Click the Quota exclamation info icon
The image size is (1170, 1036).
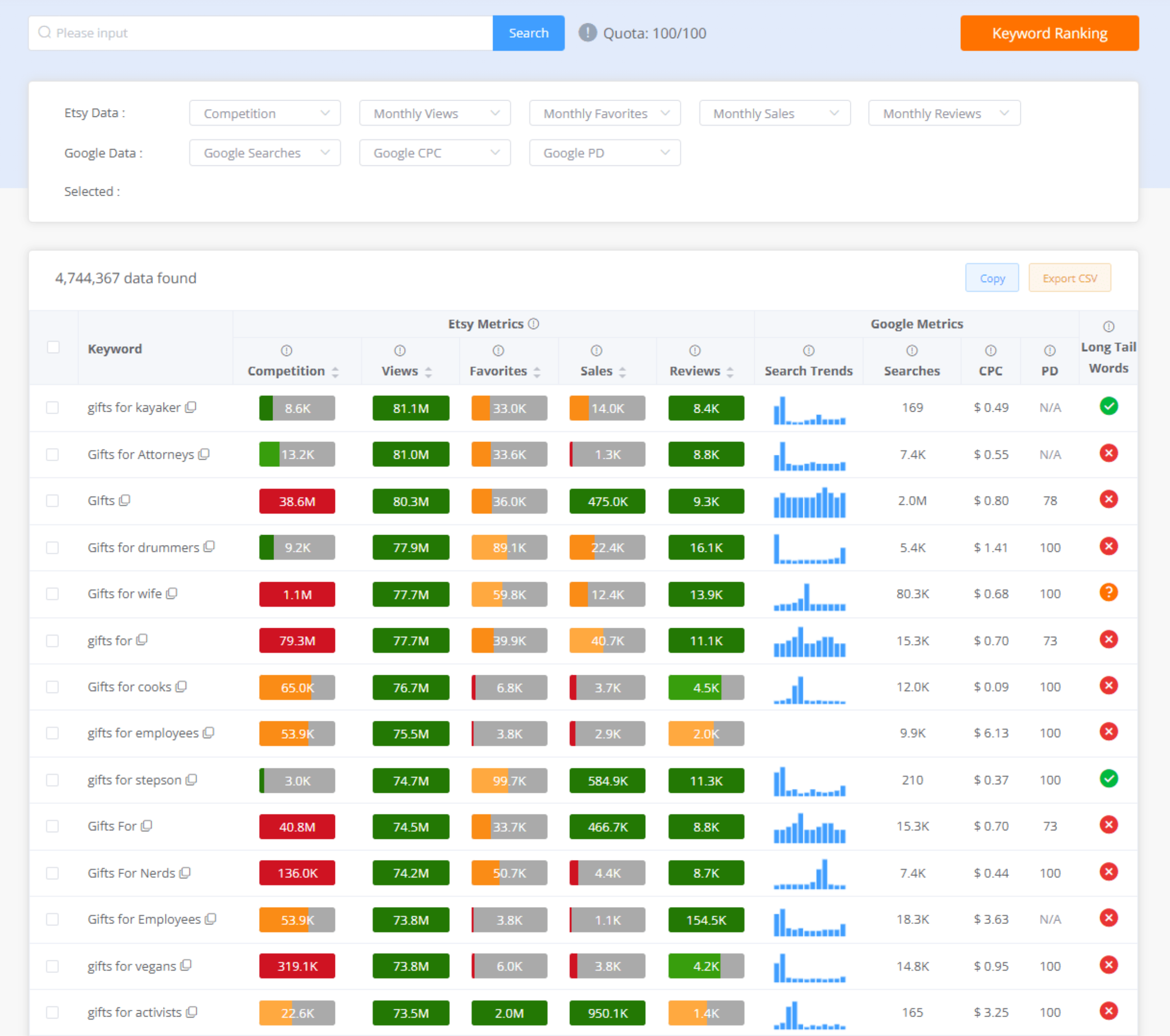click(x=587, y=33)
